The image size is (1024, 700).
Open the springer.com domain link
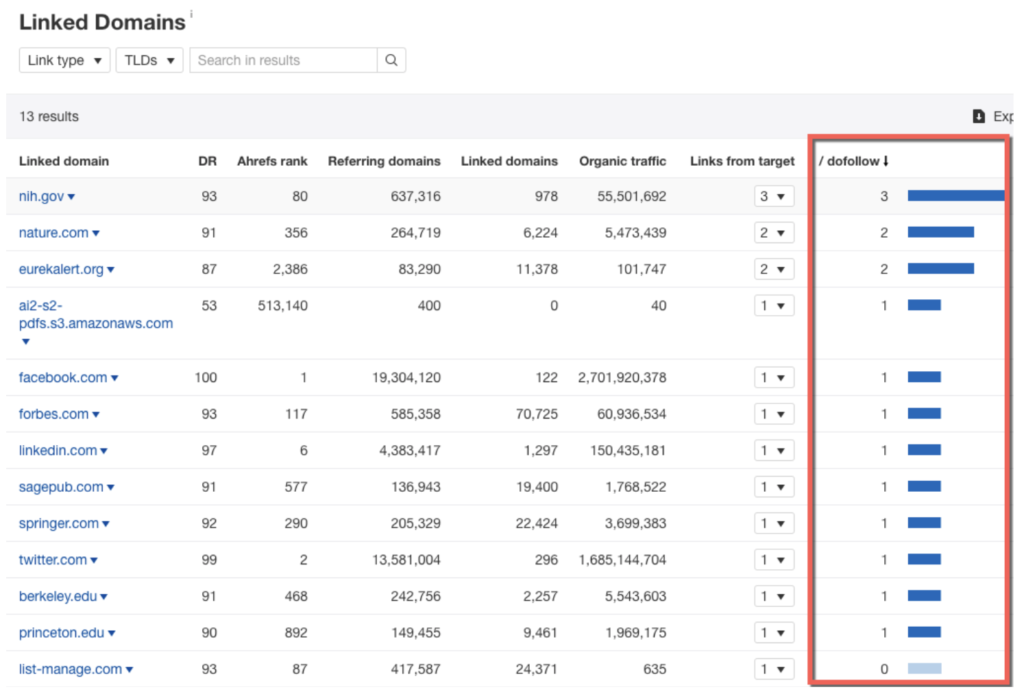point(59,524)
